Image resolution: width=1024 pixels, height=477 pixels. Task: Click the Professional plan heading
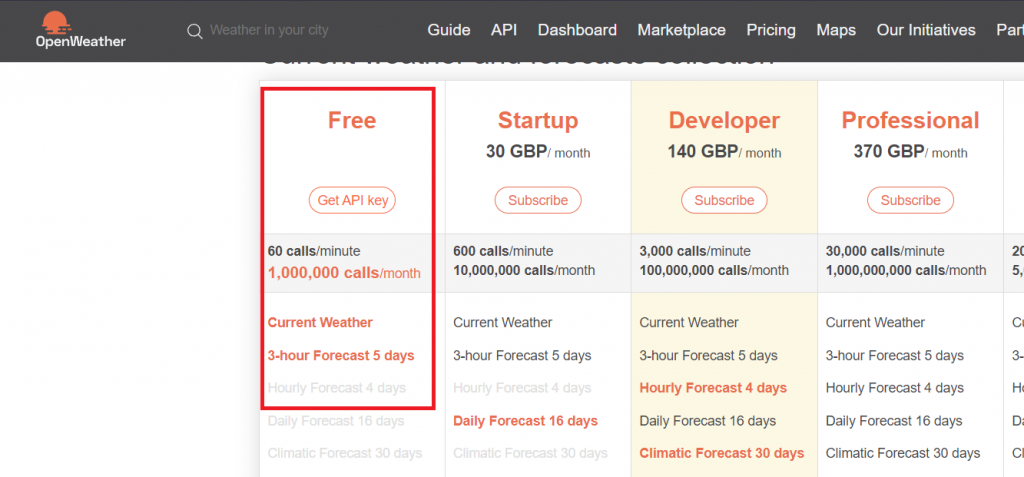click(910, 120)
